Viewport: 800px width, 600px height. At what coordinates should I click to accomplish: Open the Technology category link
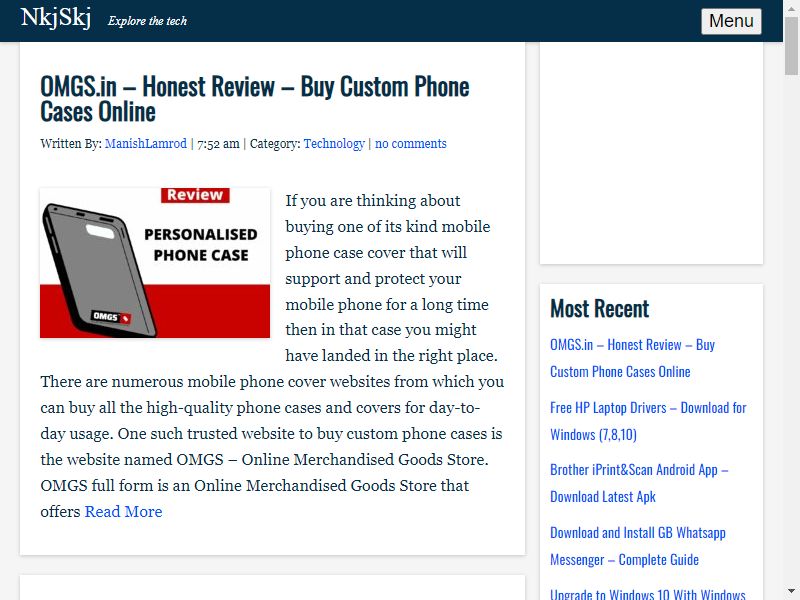pyautogui.click(x=334, y=144)
